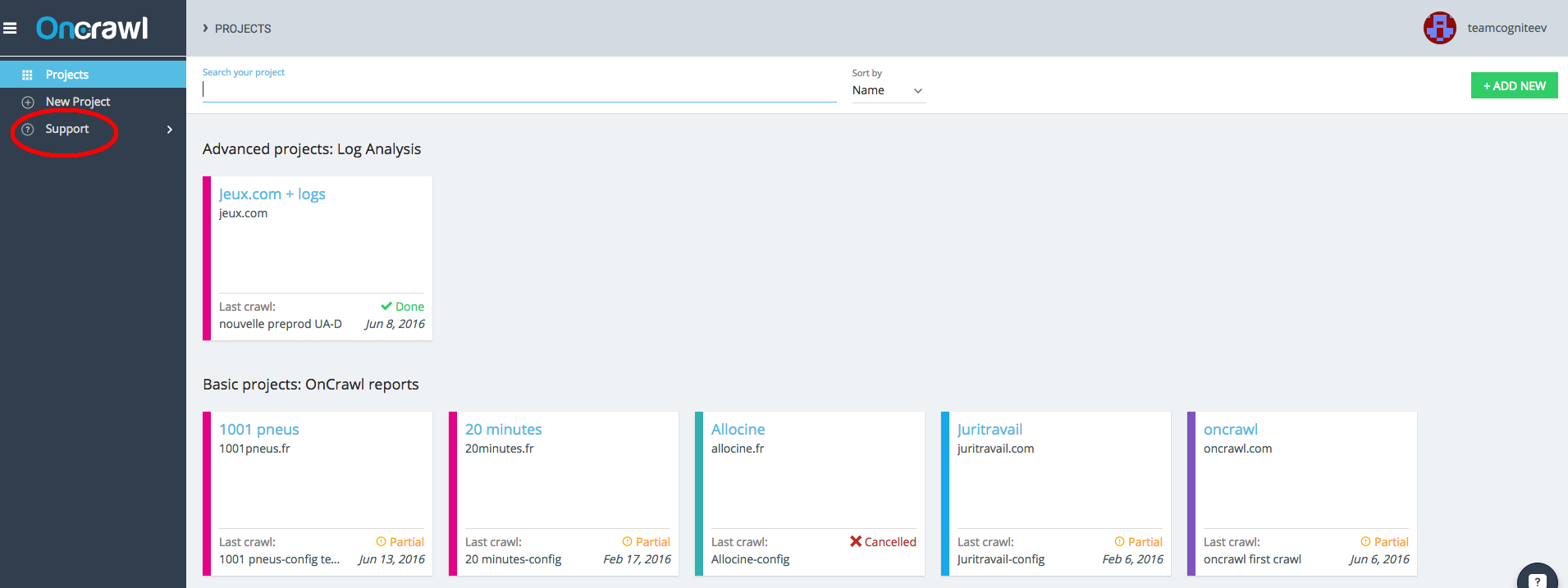The image size is (1568, 588).
Task: Click the New Project plus circle icon
Action: pyautogui.click(x=28, y=103)
